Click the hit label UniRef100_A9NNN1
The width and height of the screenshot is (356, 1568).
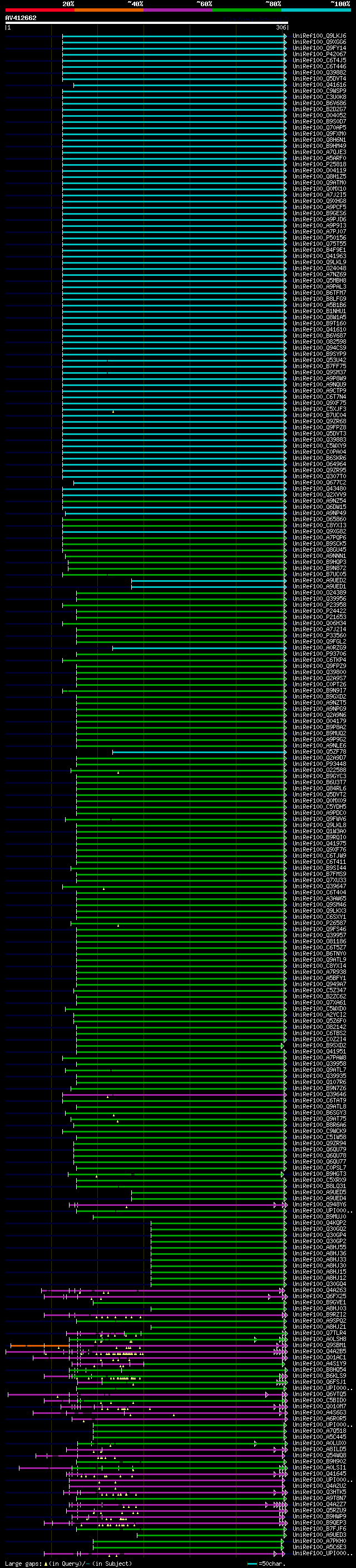pyautogui.click(x=319, y=556)
